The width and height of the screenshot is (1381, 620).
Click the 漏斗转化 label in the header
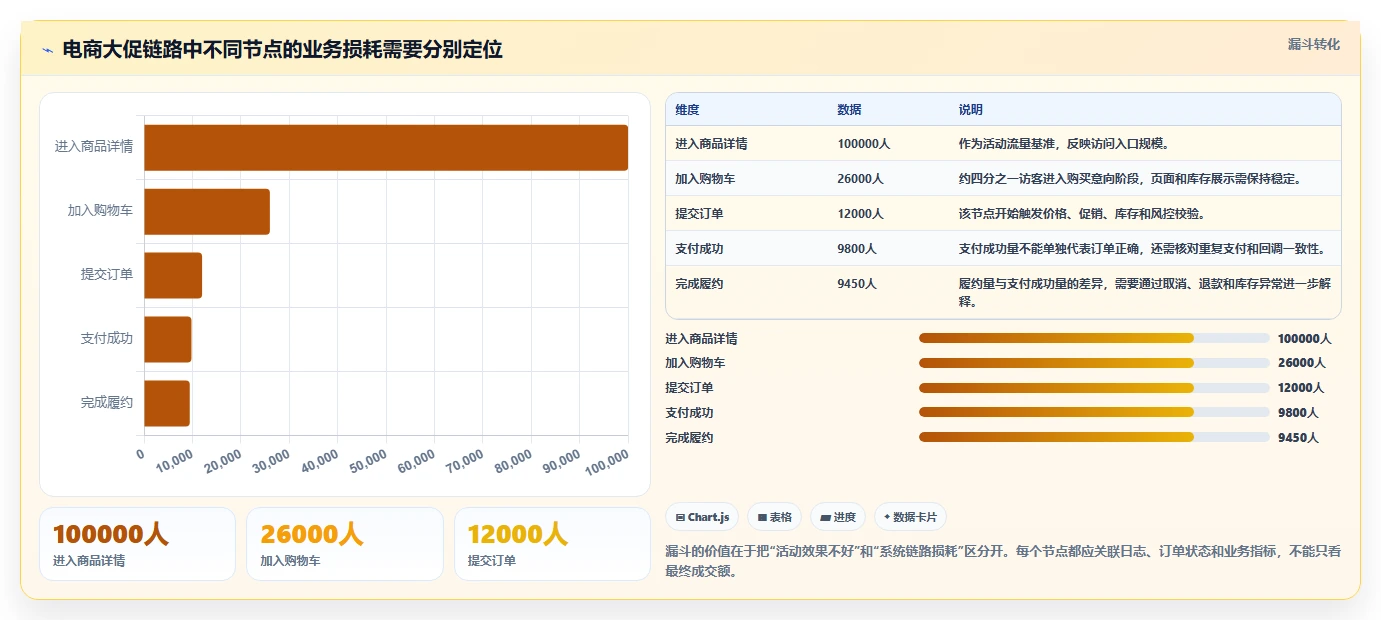[x=1313, y=44]
